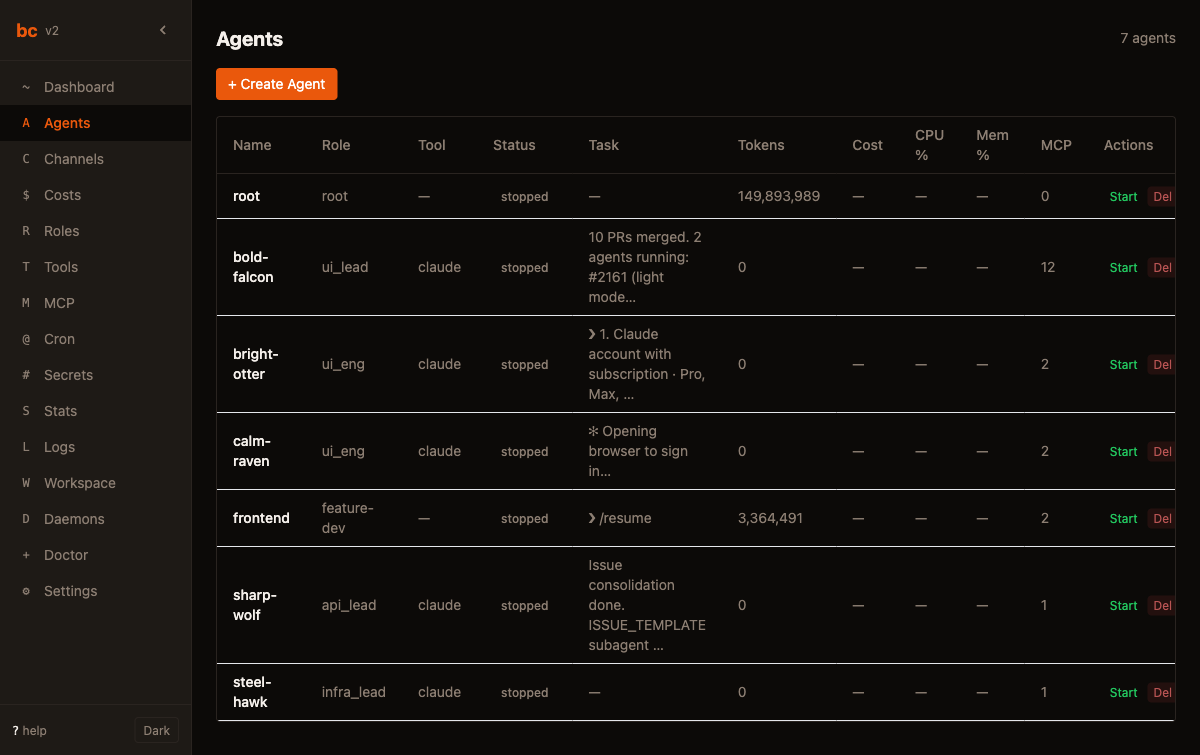Start the frontend agent
The image size is (1200, 755).
pos(1123,519)
